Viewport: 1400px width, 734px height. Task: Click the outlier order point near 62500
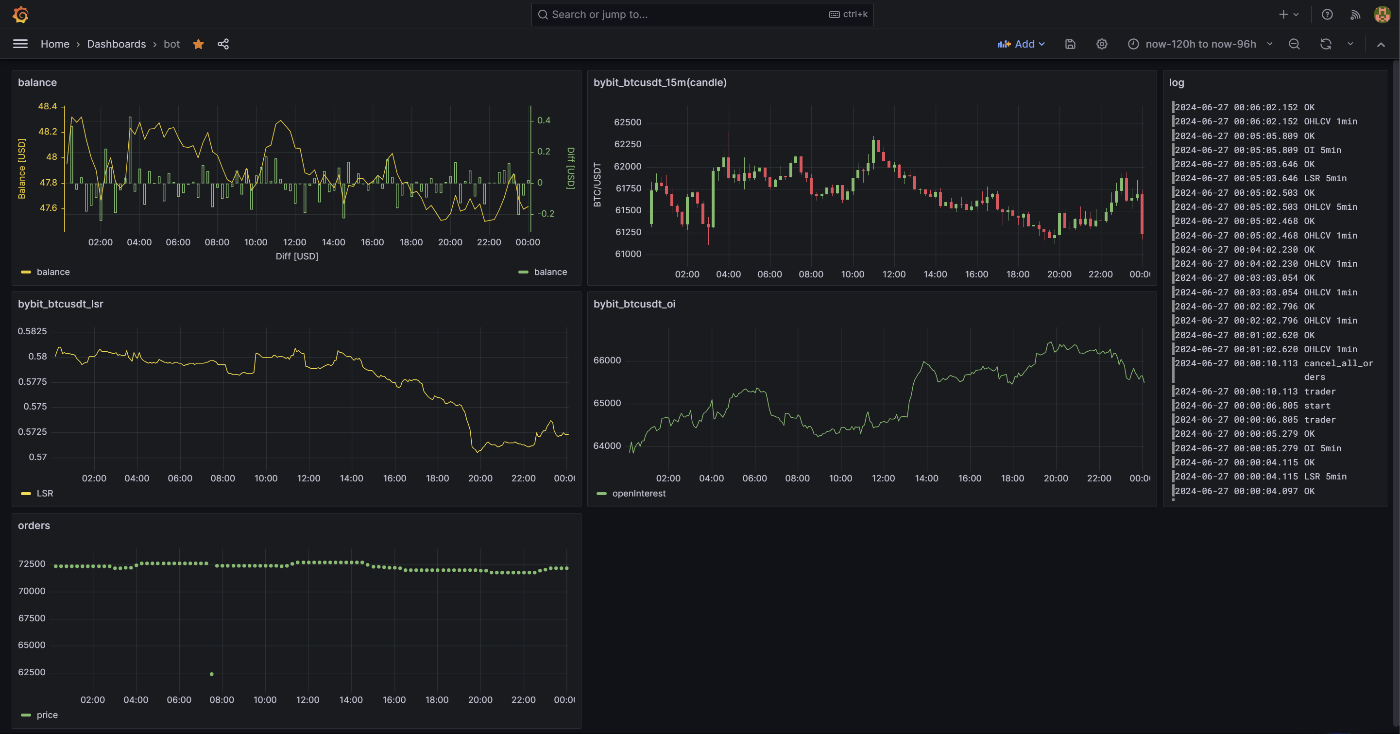(x=211, y=673)
